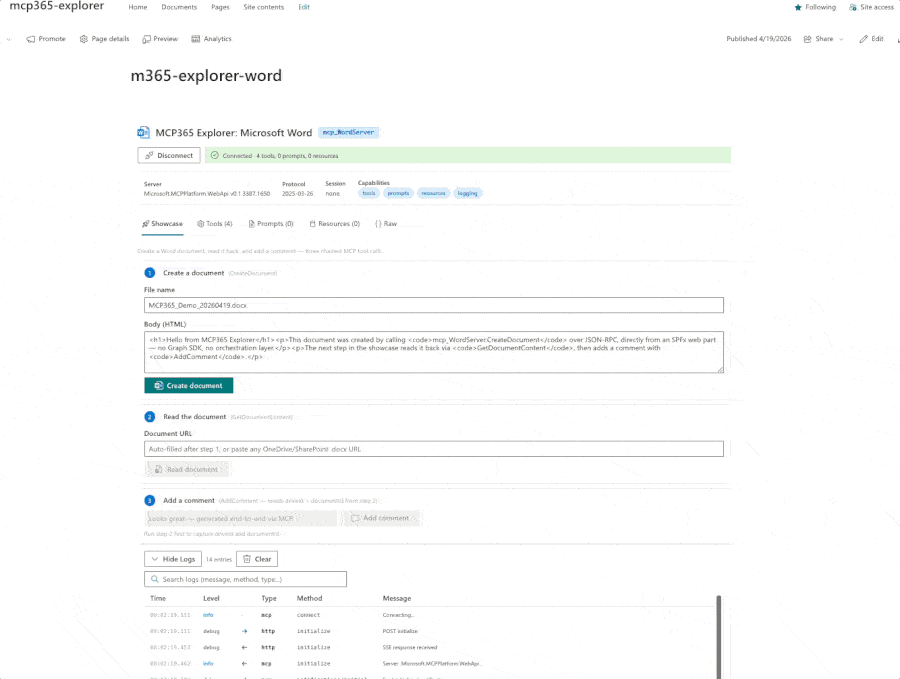Click the Promote megaphone icon
The height and width of the screenshot is (679, 900).
(30, 38)
